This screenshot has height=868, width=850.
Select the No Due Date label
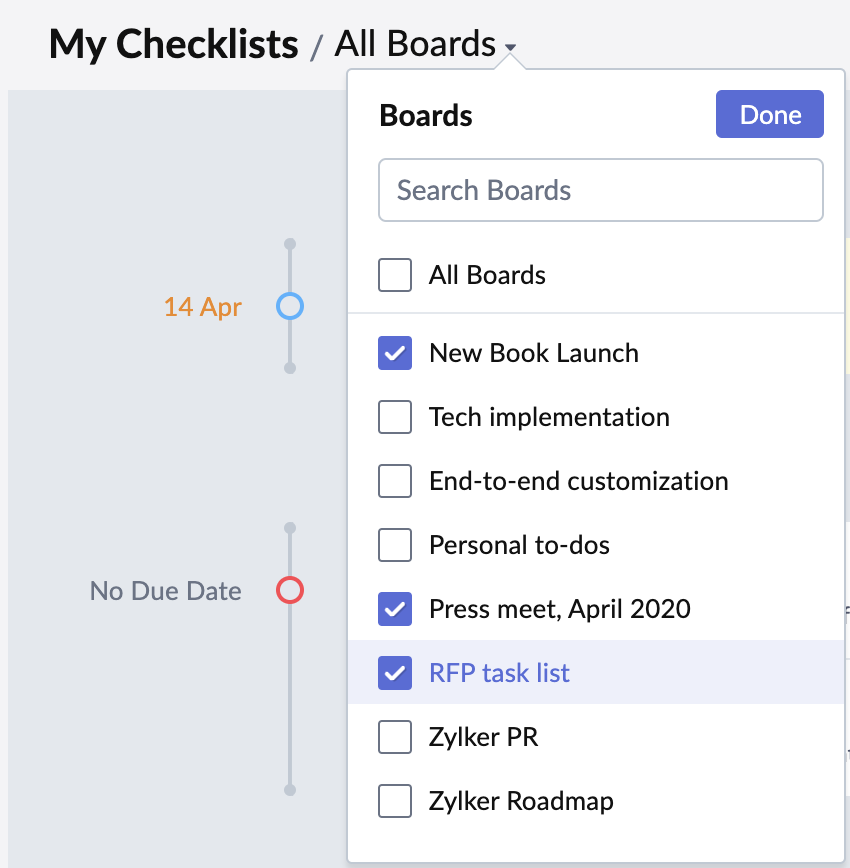pos(166,591)
